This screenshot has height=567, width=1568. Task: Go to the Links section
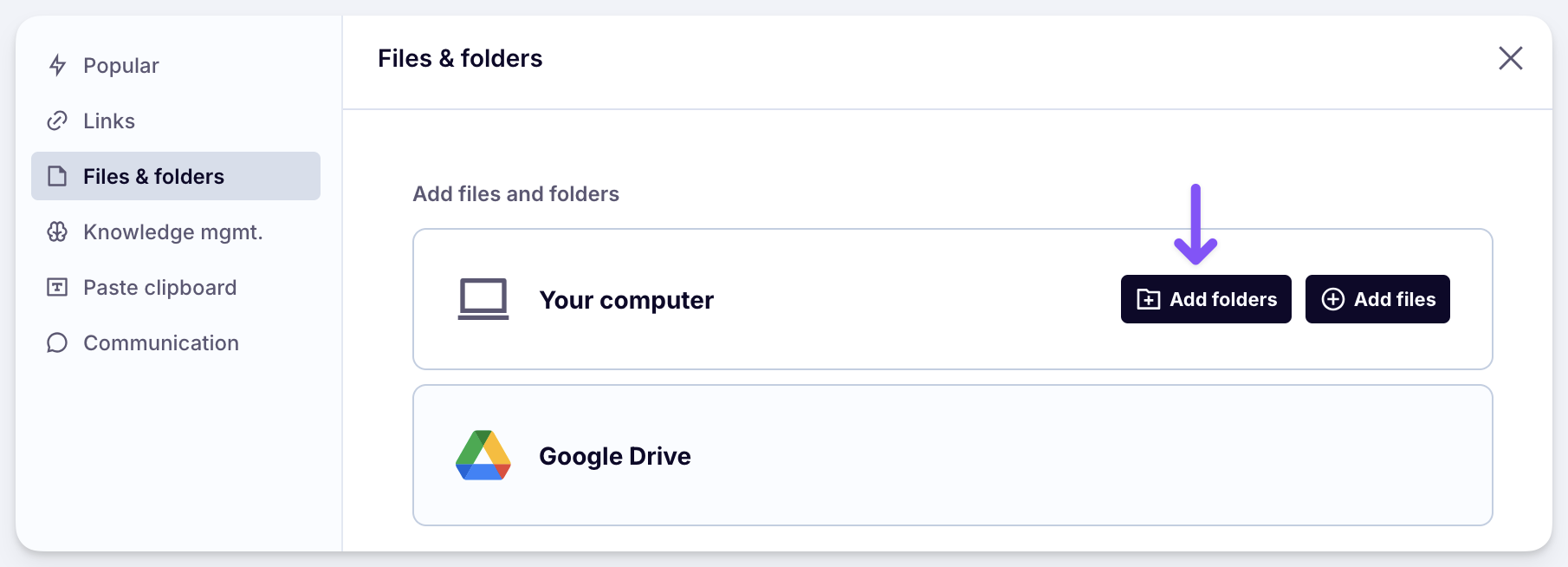[109, 121]
